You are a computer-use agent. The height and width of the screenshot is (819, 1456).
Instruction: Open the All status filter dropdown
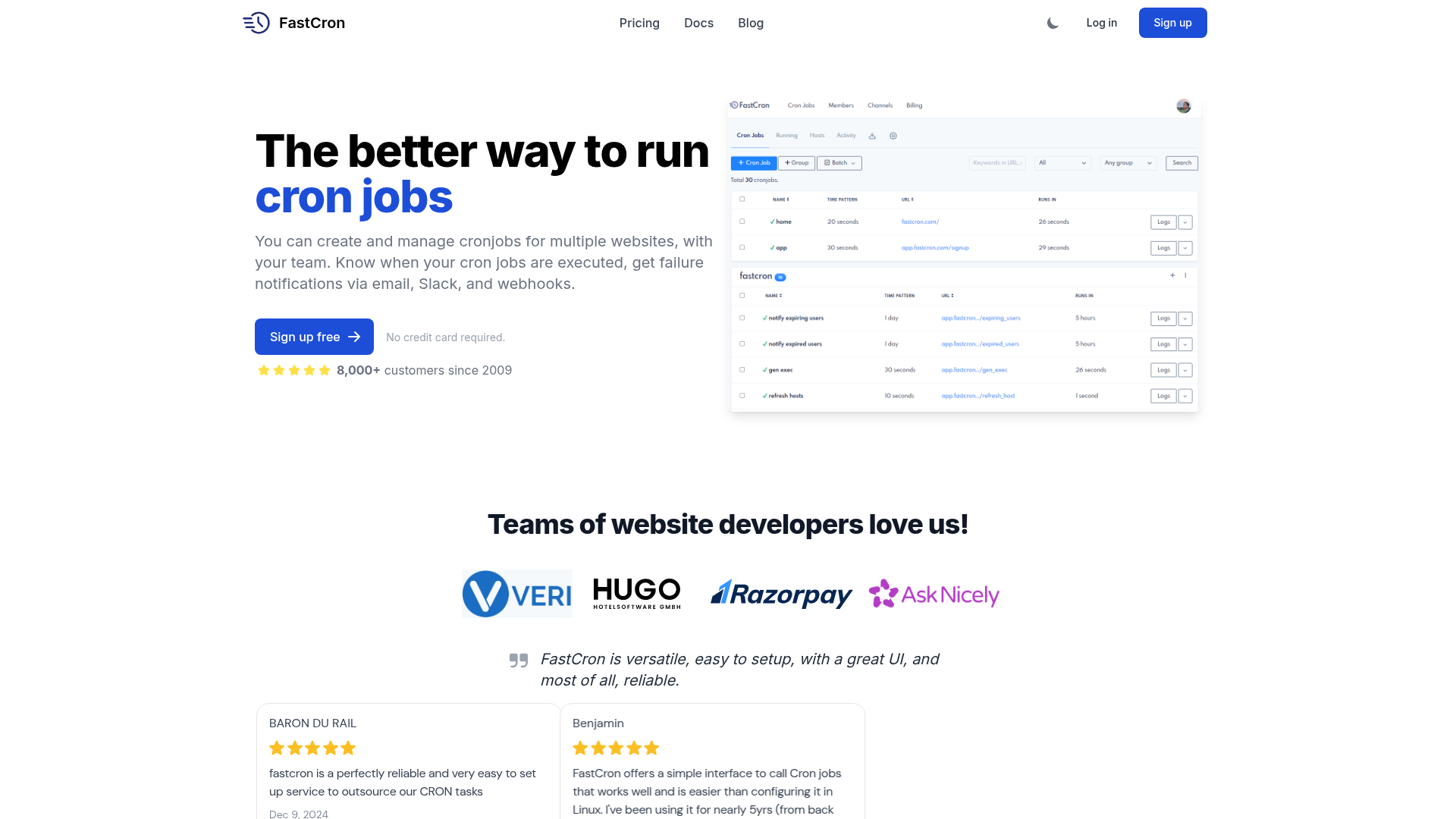click(1062, 163)
